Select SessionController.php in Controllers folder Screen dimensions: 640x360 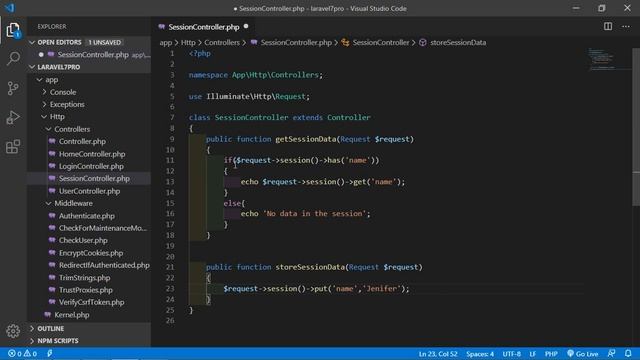[x=94, y=178]
